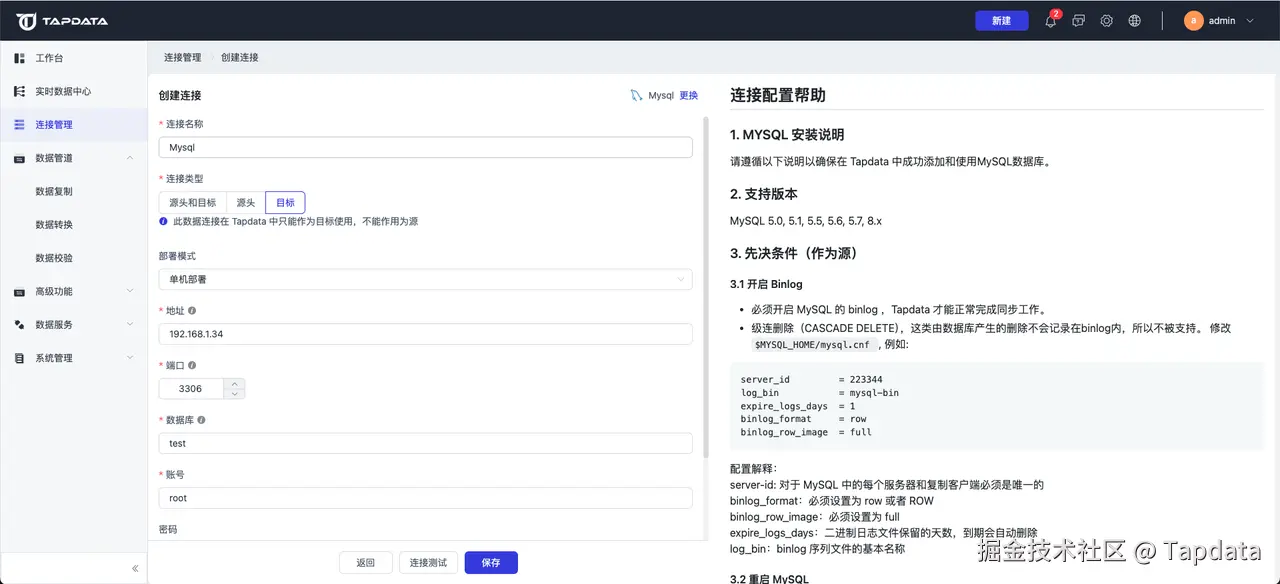Viewport: 1280px width, 584px height.
Task: Click the 连接名称 input field
Action: [x=425, y=147]
